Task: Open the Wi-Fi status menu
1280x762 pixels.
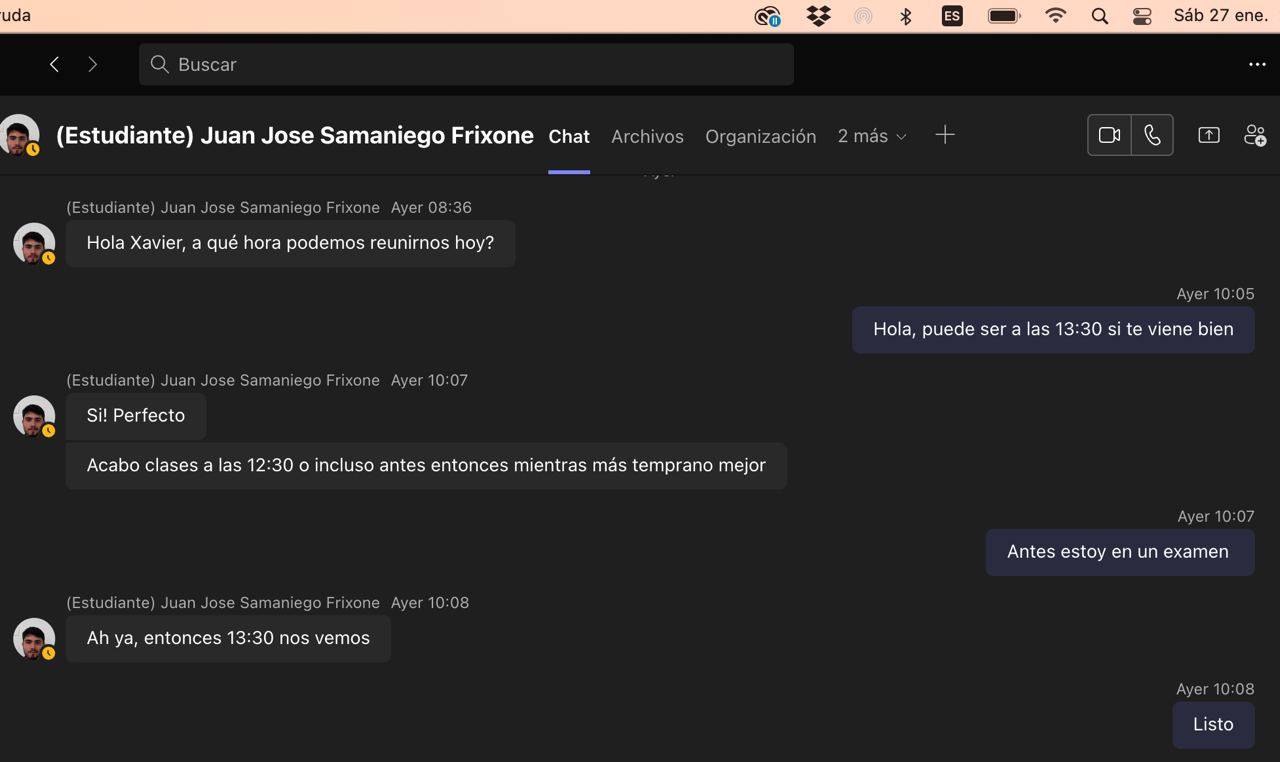Action: point(1055,16)
